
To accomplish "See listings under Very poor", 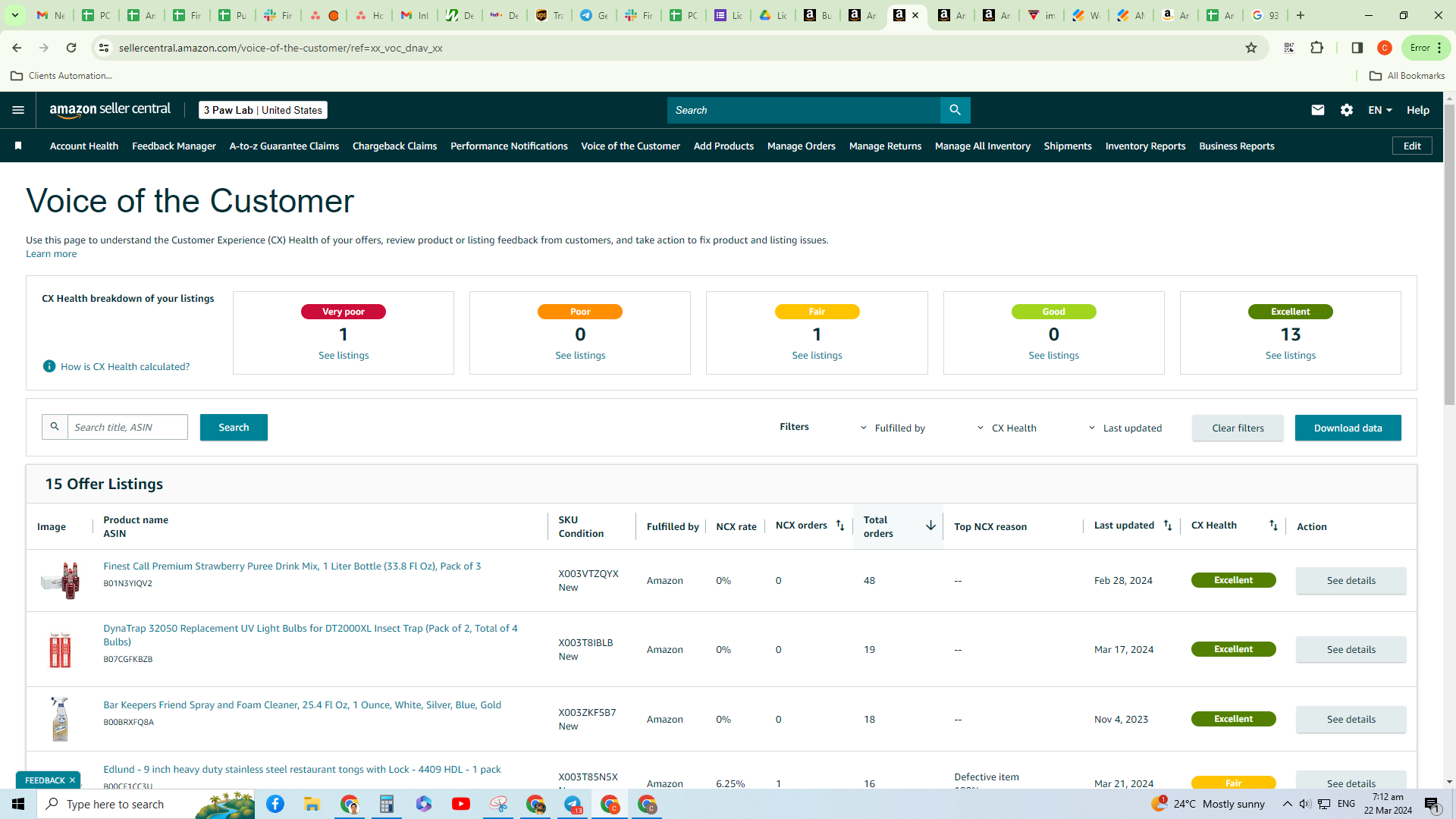I will click(344, 355).
